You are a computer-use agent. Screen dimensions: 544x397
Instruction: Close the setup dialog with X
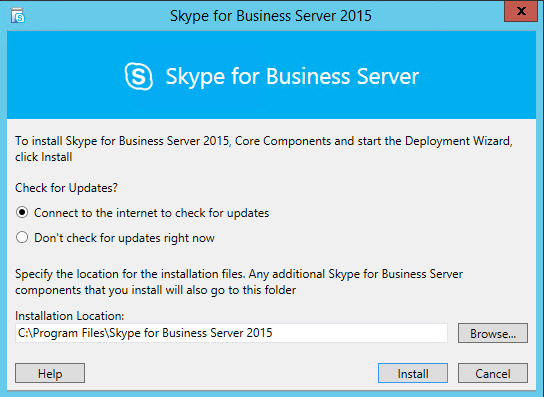(521, 11)
